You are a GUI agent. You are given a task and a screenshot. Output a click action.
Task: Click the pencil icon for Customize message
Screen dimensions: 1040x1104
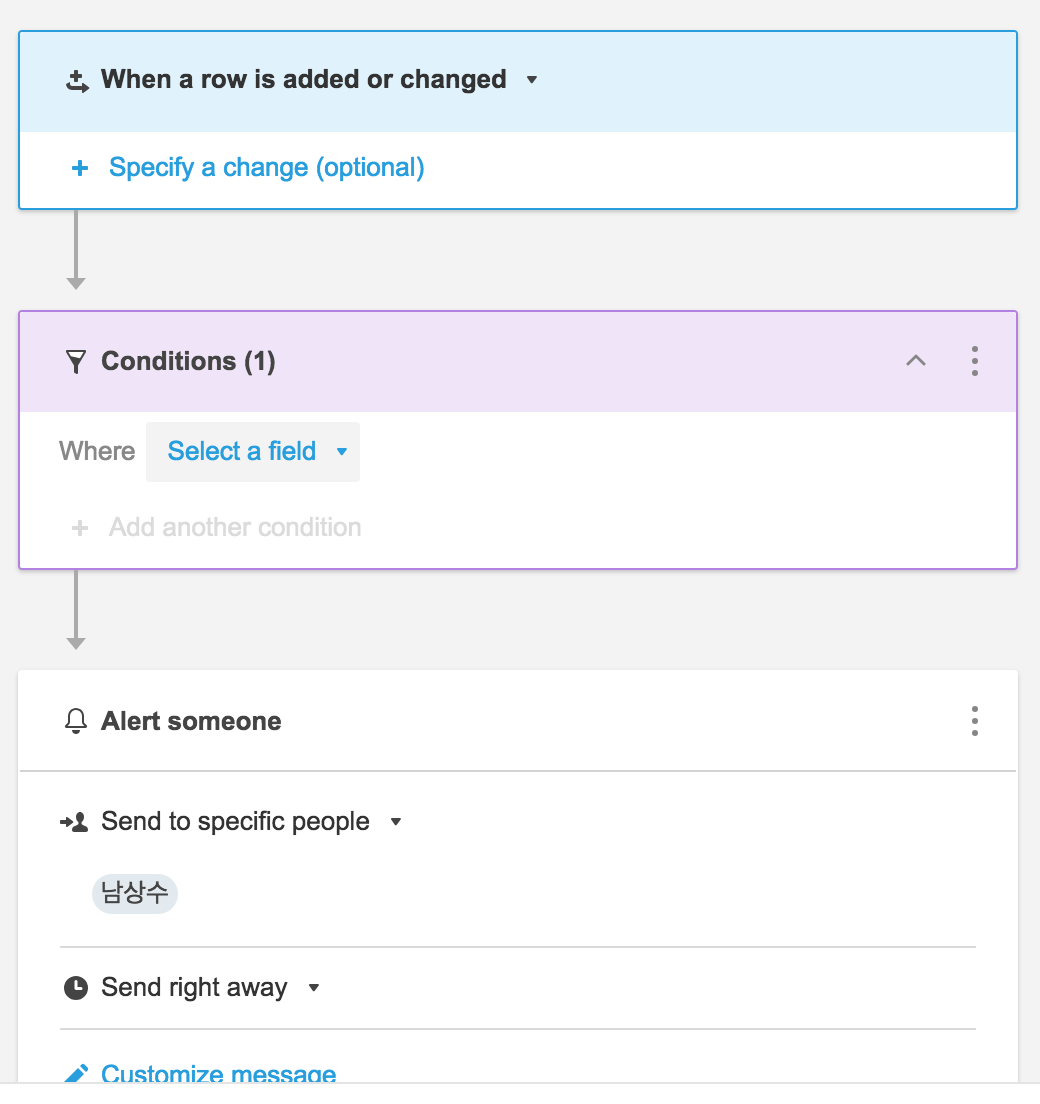(x=76, y=1074)
